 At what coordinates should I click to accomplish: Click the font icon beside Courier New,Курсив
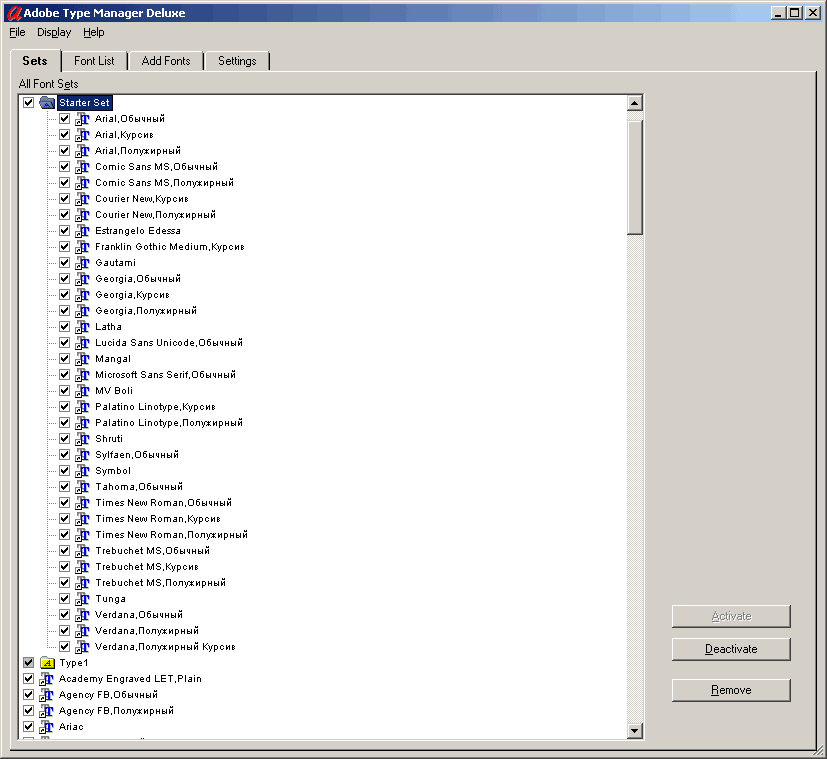coord(82,199)
